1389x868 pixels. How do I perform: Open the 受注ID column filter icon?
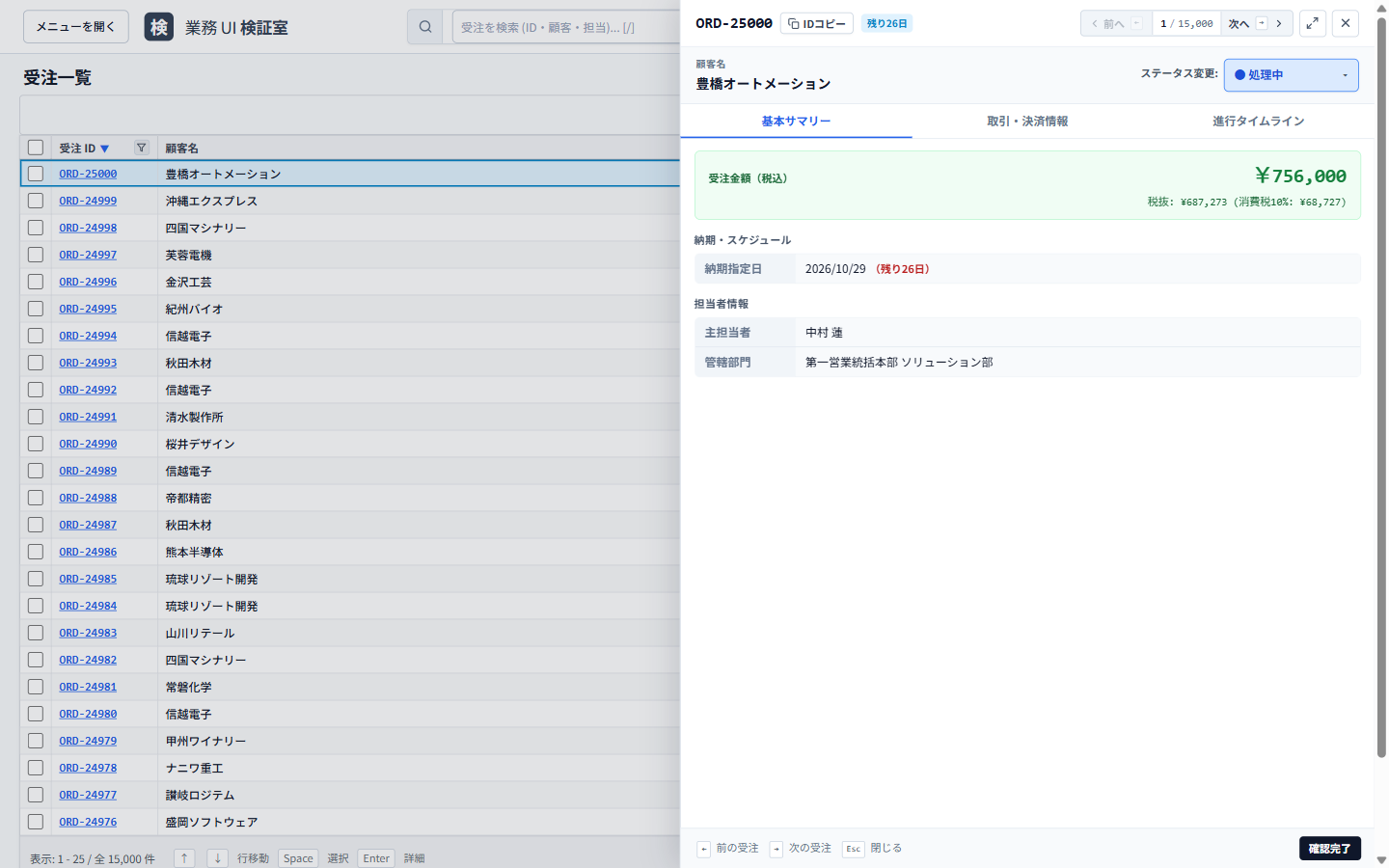[142, 148]
